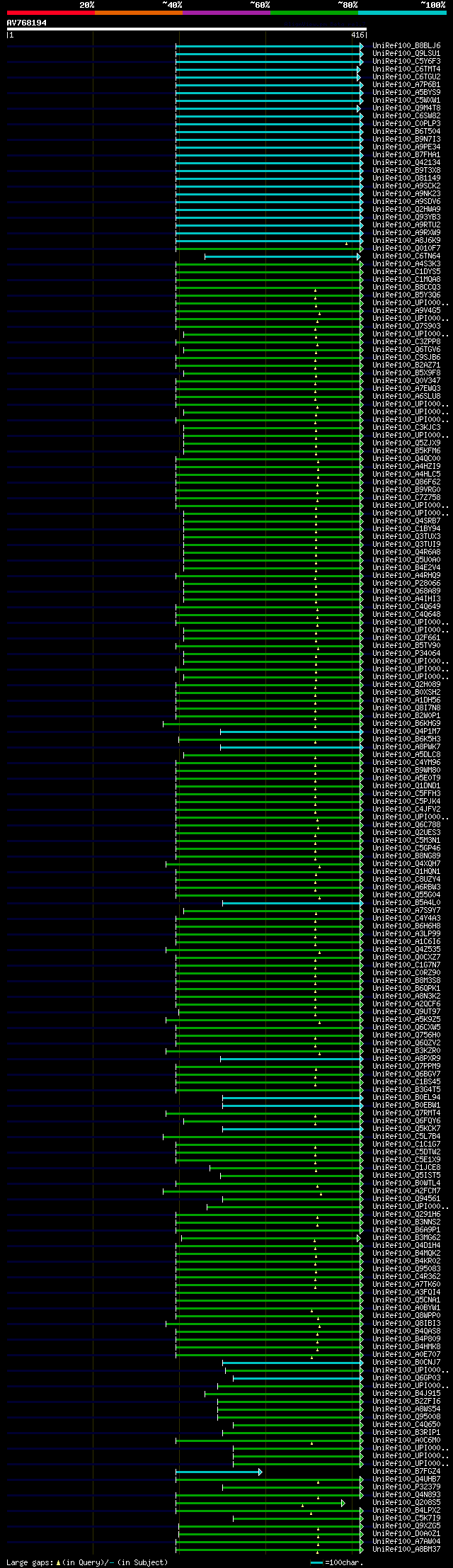Select label UniRef100_O81149
The image size is (453, 1568).
point(406,178)
